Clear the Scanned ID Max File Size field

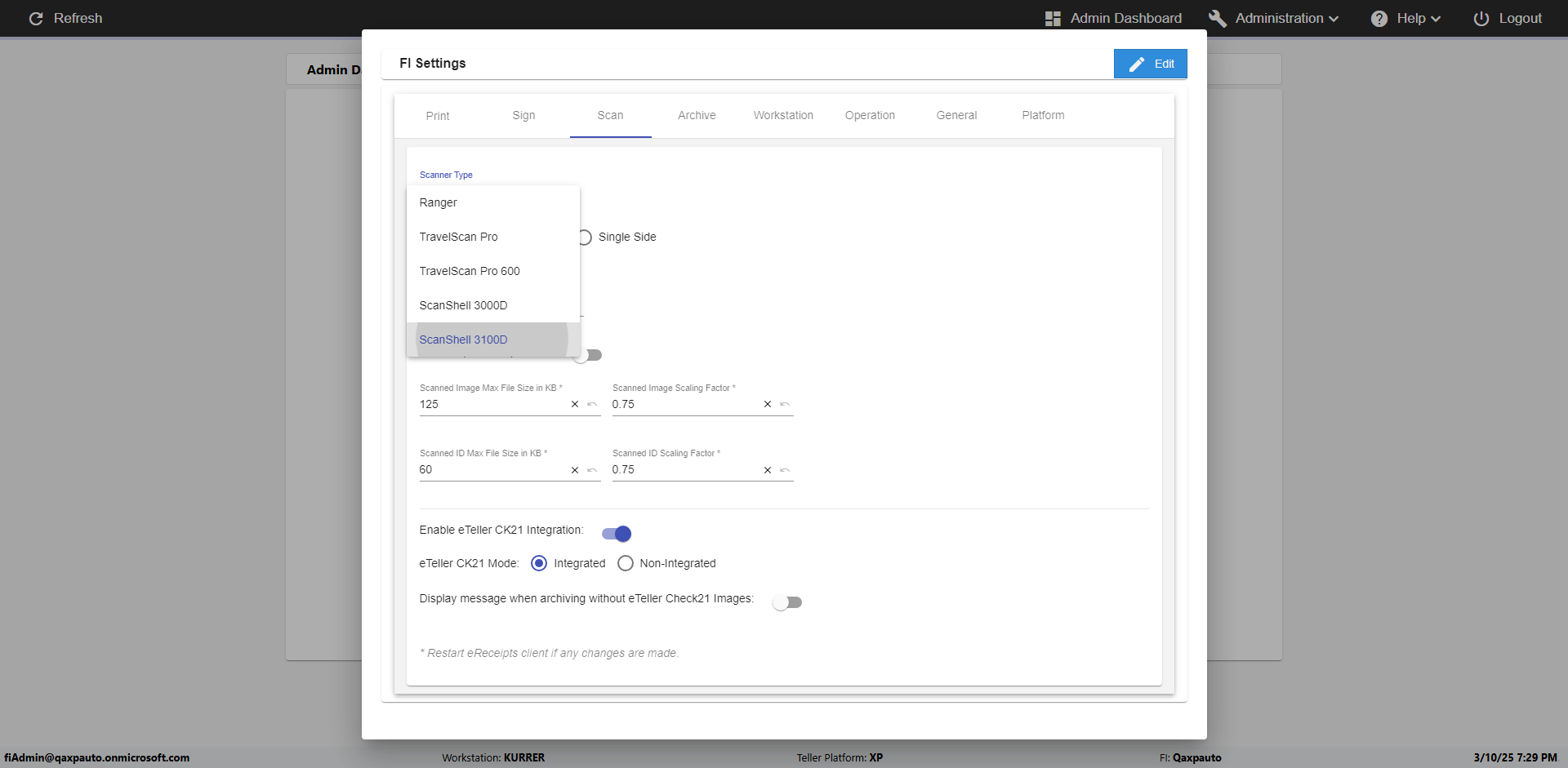(x=575, y=470)
